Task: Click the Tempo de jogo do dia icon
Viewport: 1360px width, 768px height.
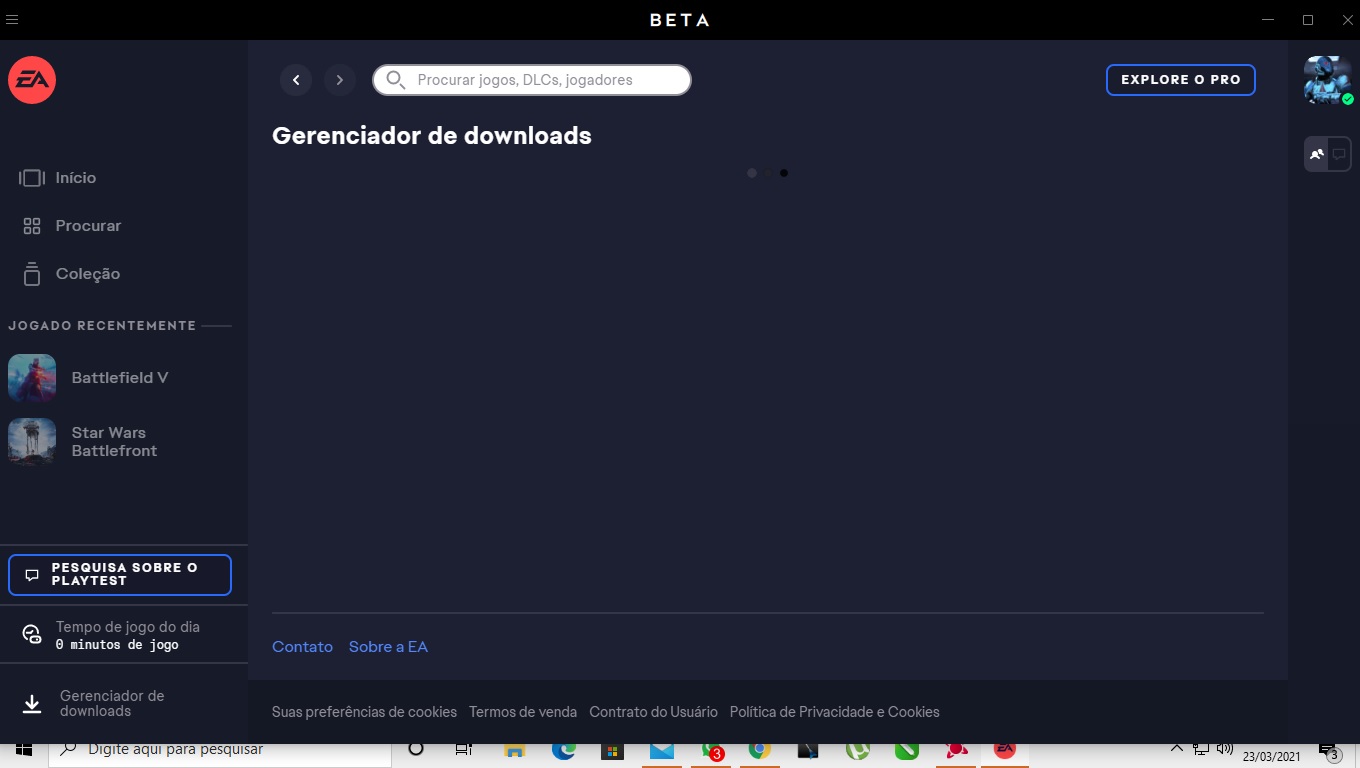Action: [x=32, y=634]
